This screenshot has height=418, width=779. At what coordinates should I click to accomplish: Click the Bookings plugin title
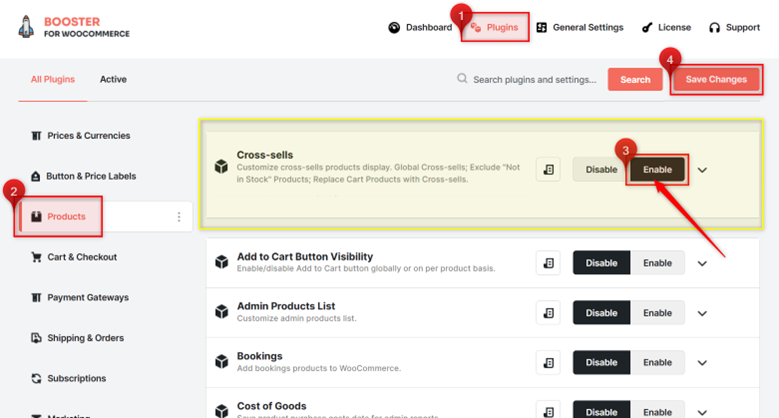coord(259,356)
